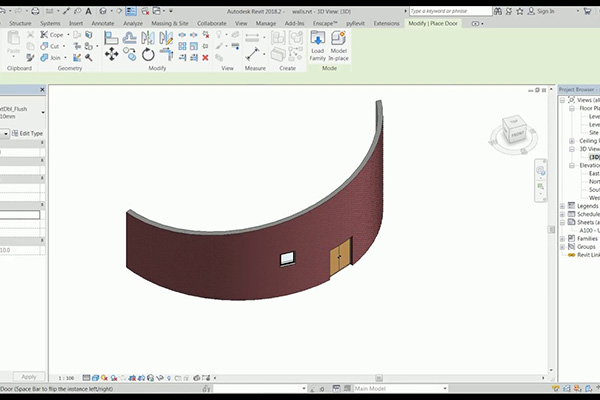Click the Thin Lines icon in quick access
The width and height of the screenshot is (600, 400).
(x=131, y=11)
